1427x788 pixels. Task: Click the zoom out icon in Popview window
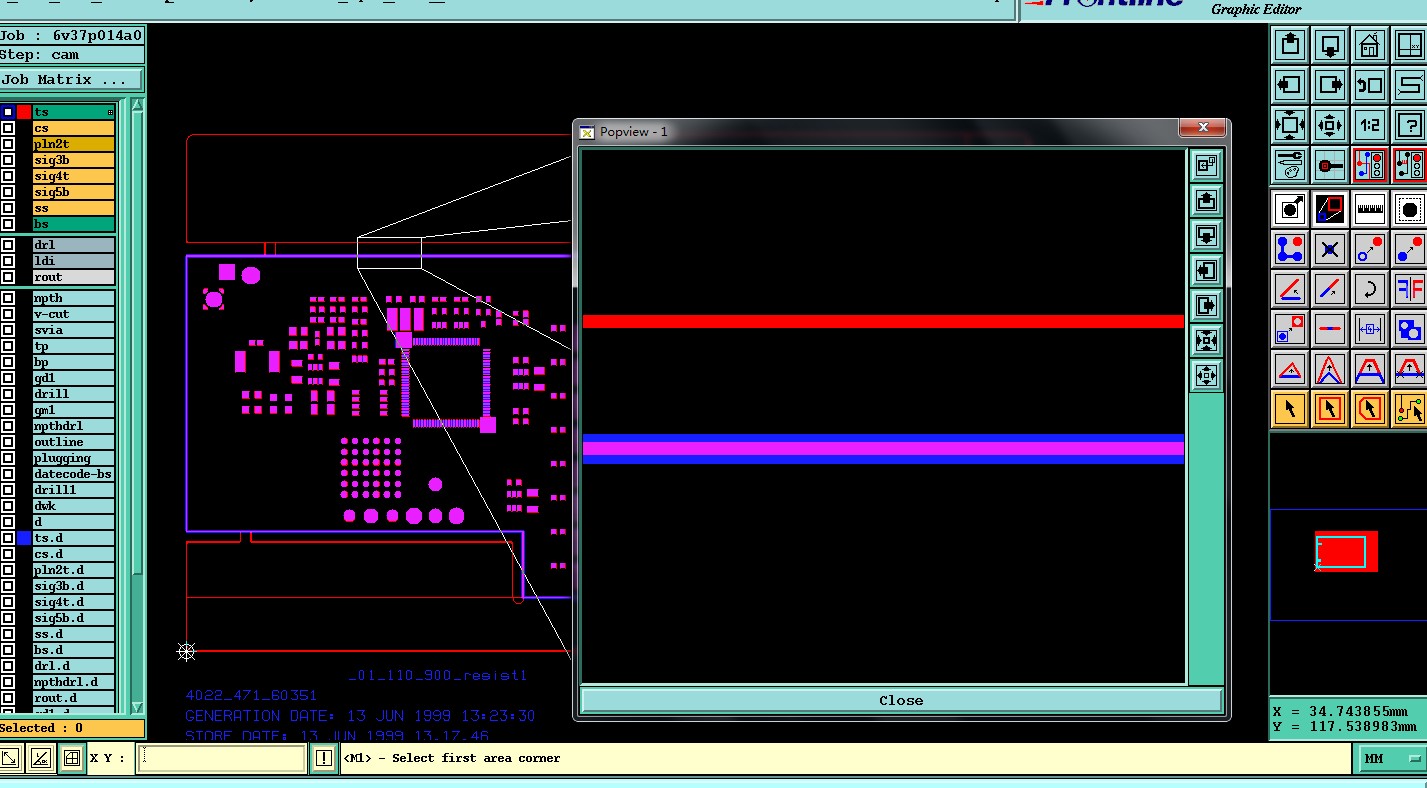click(1206, 376)
